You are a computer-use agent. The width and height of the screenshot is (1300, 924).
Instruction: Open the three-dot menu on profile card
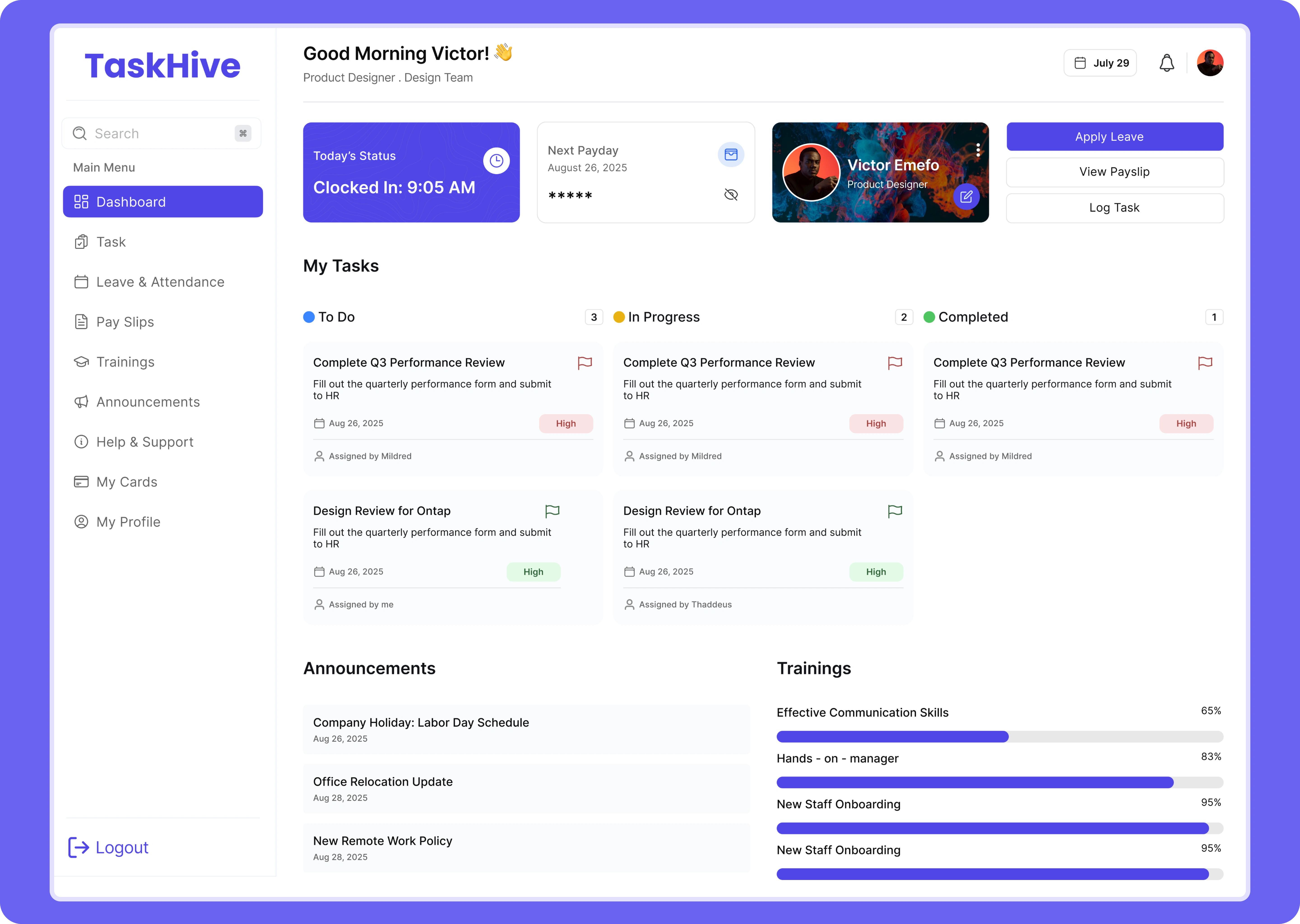pyautogui.click(x=978, y=150)
